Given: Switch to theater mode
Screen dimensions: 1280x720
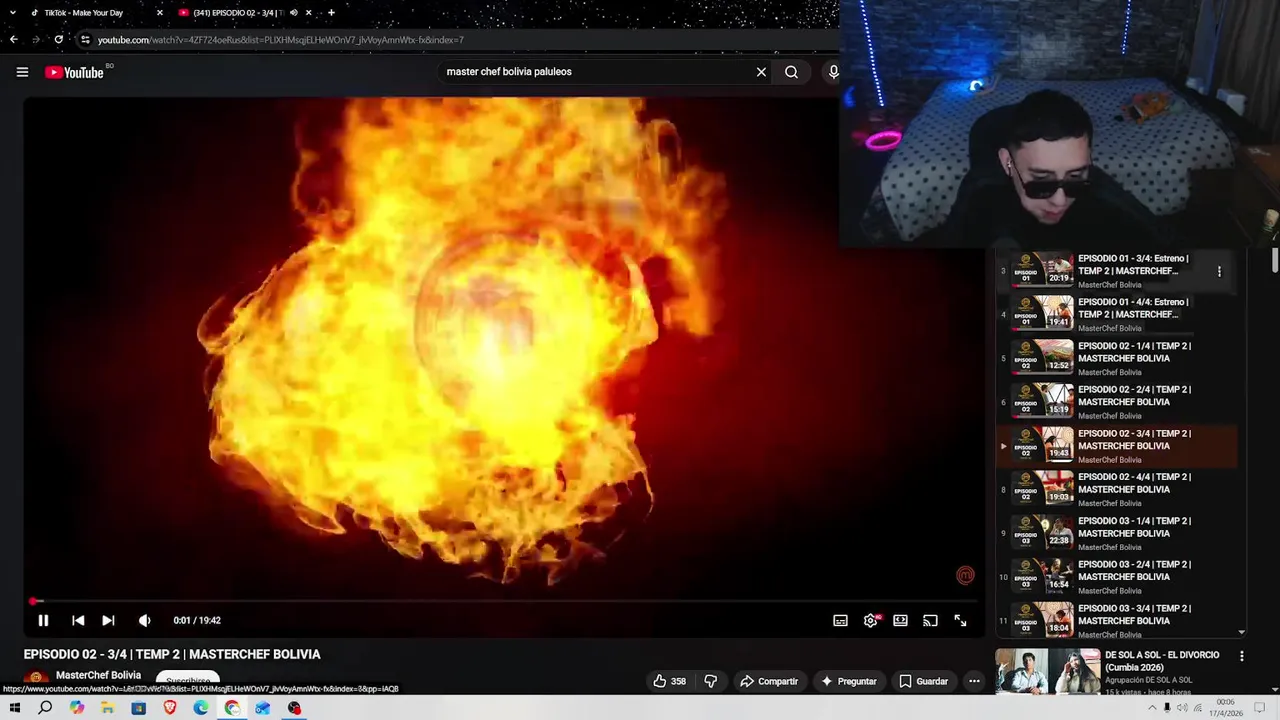Looking at the screenshot, I should click(900, 620).
